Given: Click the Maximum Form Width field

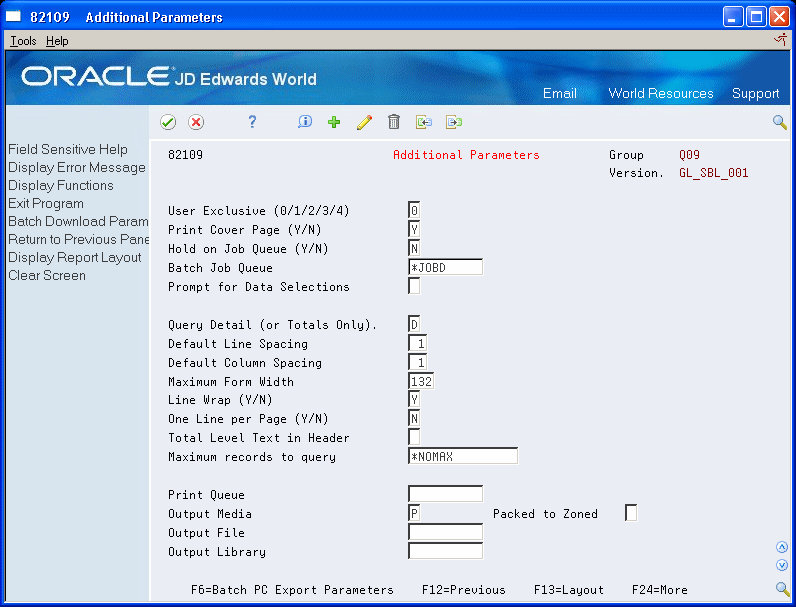Looking at the screenshot, I should 421,381.
